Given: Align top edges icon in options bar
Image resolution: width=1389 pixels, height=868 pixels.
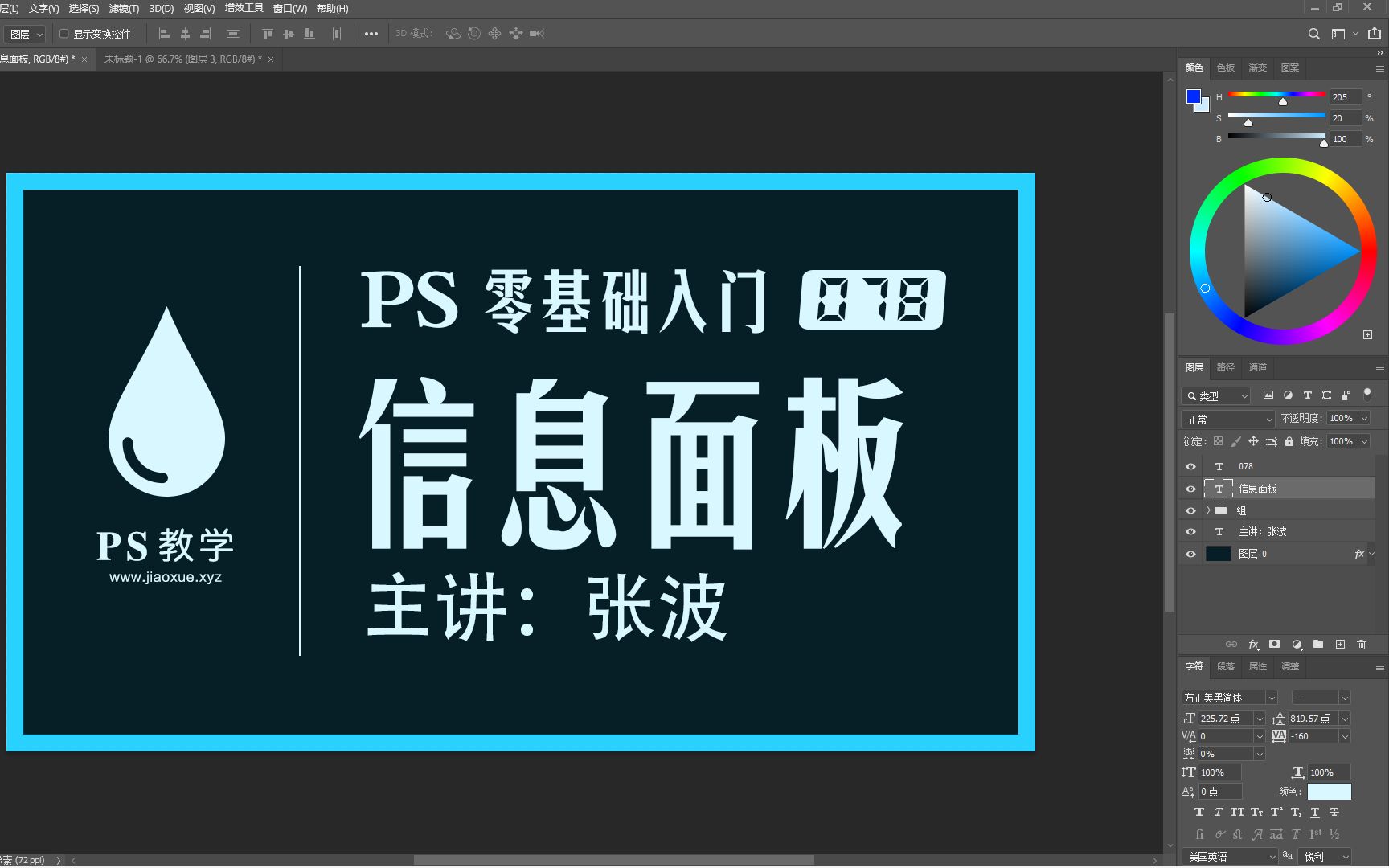Looking at the screenshot, I should tap(268, 34).
